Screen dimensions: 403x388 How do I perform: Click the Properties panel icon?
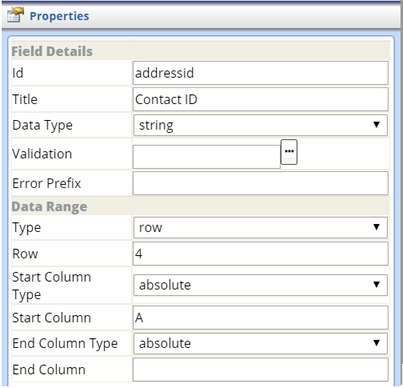16,15
